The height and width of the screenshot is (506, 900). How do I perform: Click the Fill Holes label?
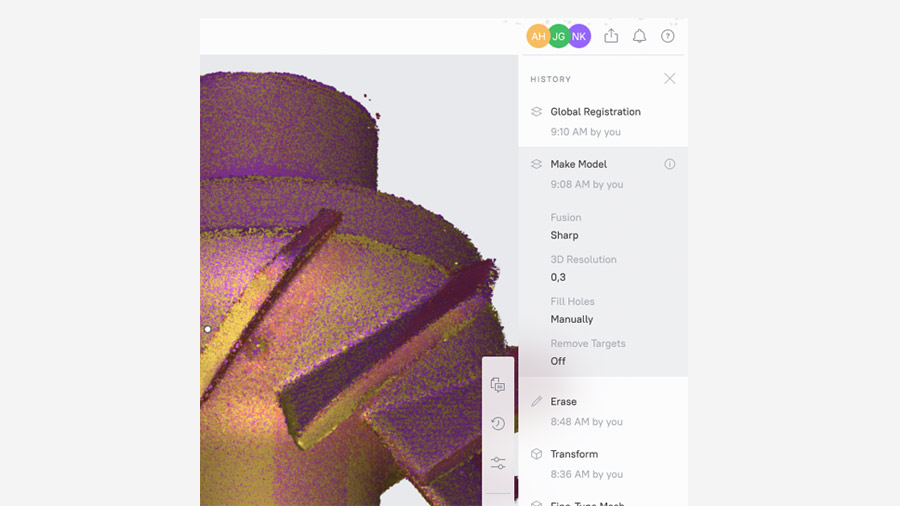[572, 301]
